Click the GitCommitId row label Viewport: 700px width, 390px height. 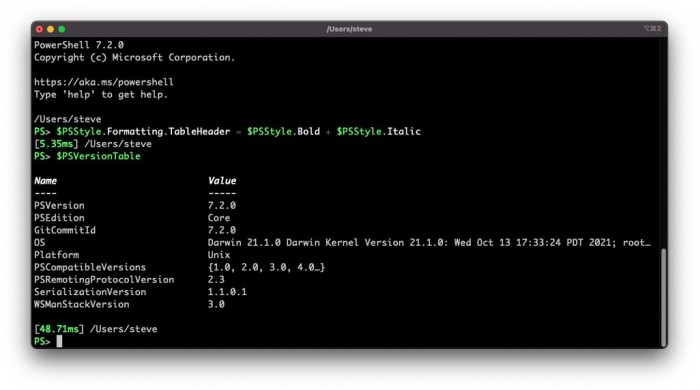coord(65,230)
